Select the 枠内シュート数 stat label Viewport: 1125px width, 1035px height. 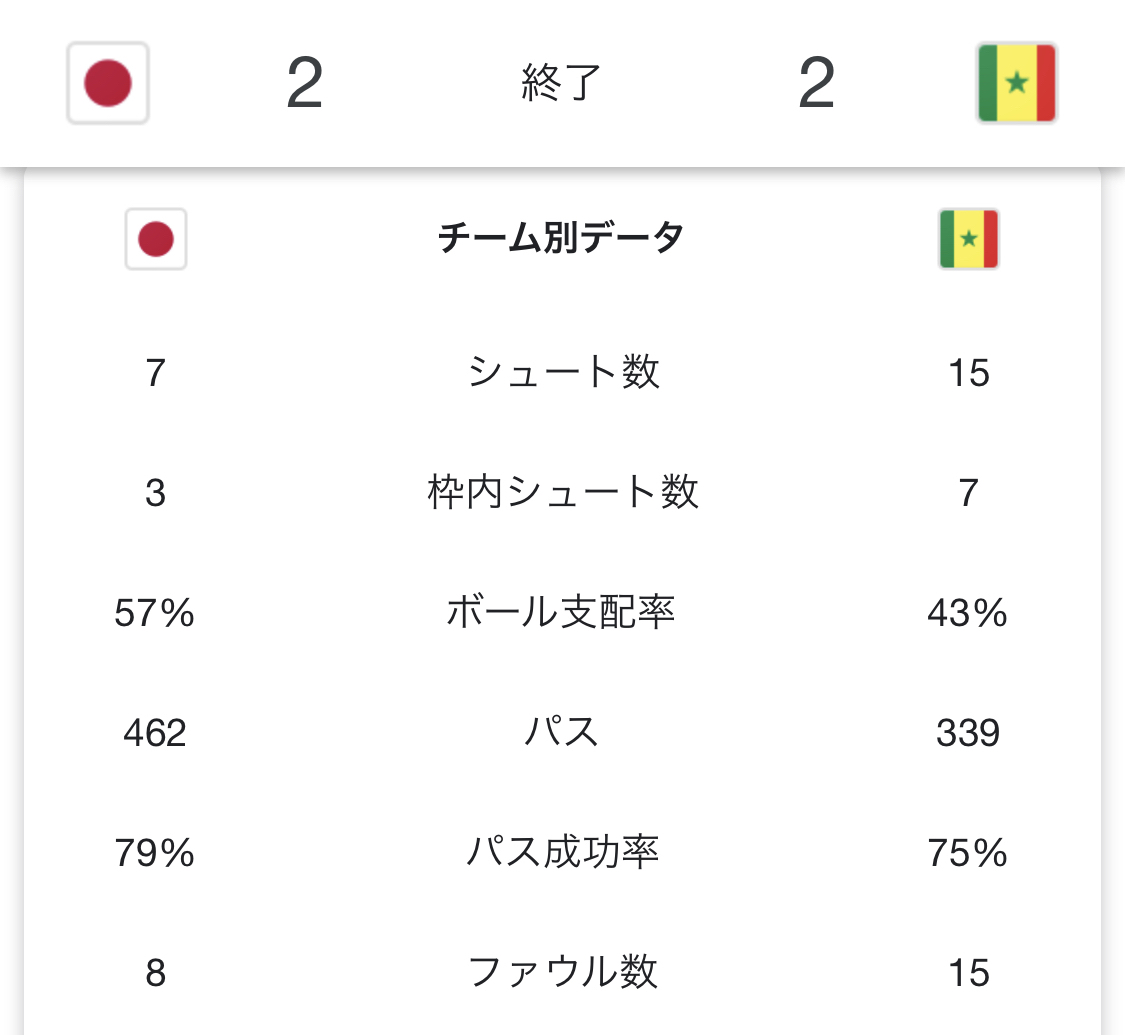point(563,493)
